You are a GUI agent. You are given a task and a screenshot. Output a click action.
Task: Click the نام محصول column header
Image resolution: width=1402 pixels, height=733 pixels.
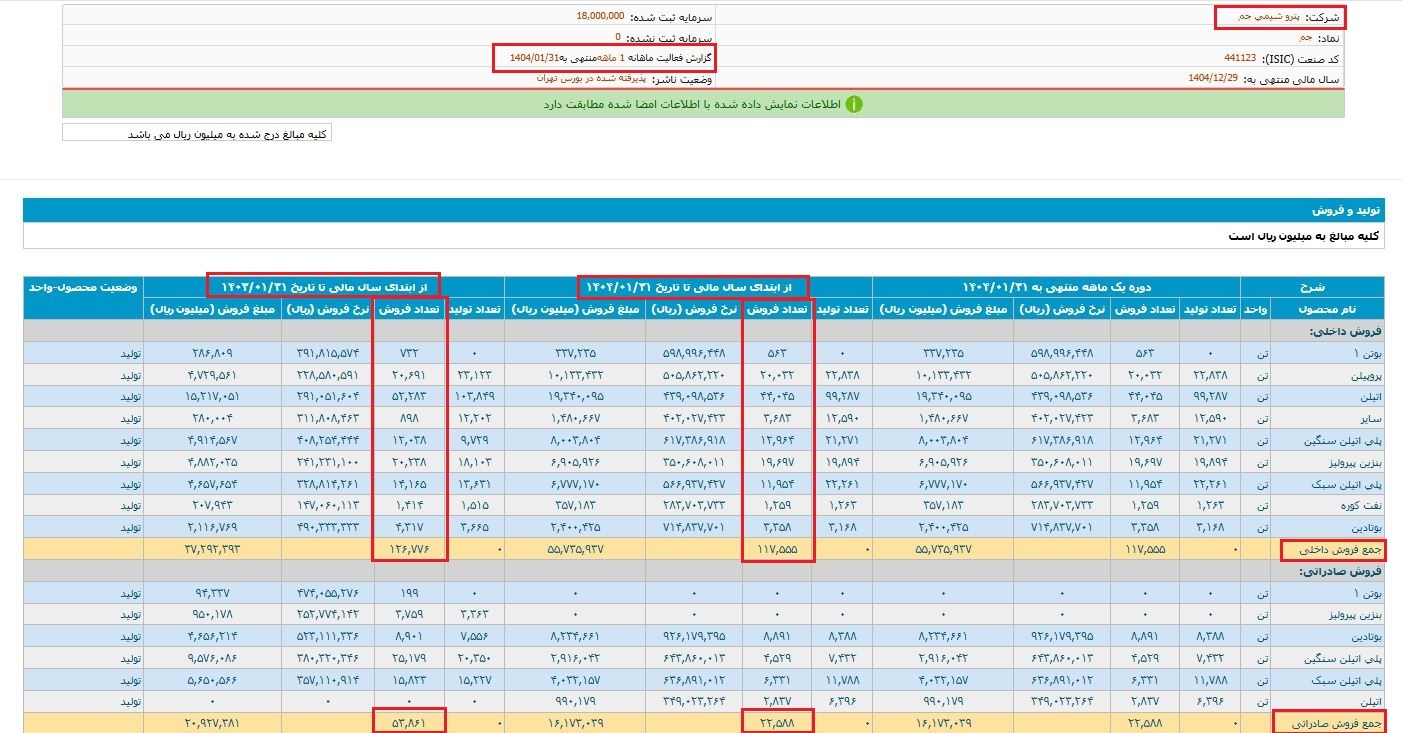1327,309
